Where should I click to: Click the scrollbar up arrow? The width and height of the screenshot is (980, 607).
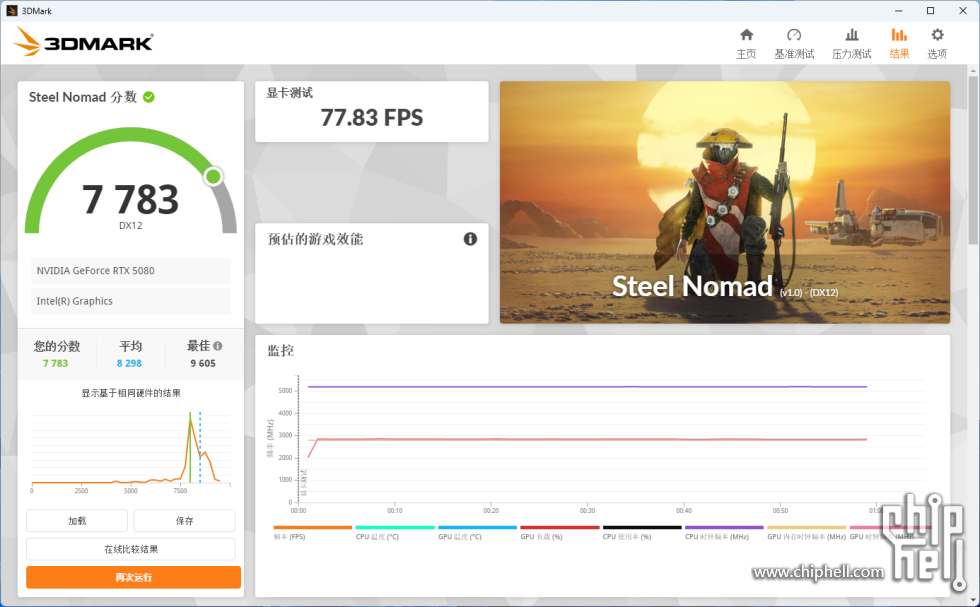click(x=973, y=71)
